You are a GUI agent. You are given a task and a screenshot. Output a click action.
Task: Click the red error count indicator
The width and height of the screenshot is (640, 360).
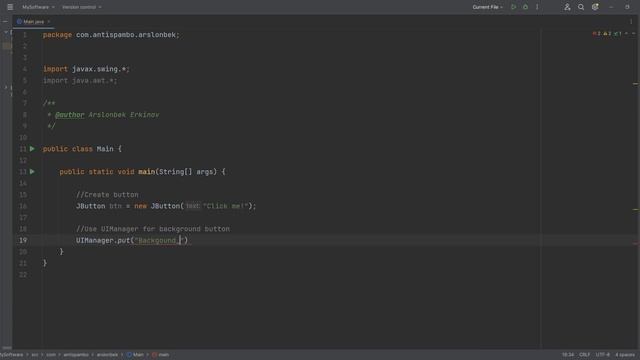(597, 33)
